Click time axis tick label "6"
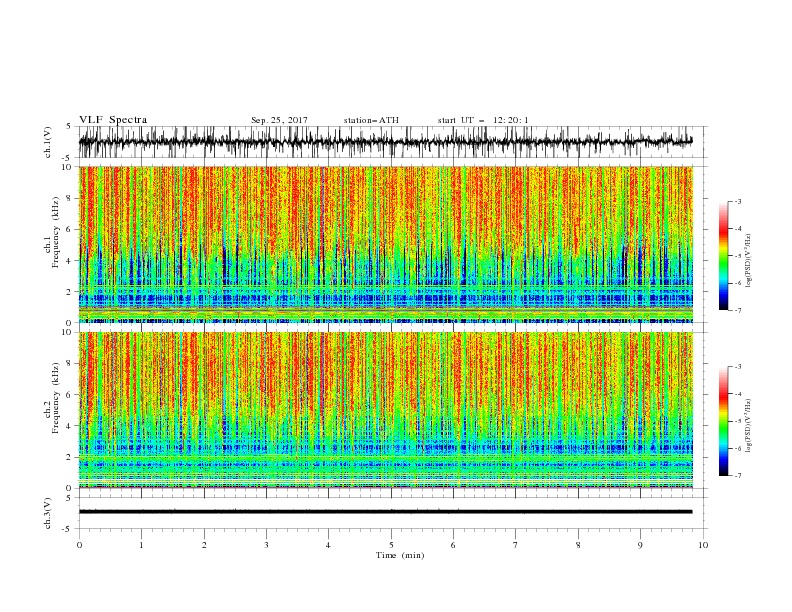This screenshot has width=792, height=612. (453, 545)
